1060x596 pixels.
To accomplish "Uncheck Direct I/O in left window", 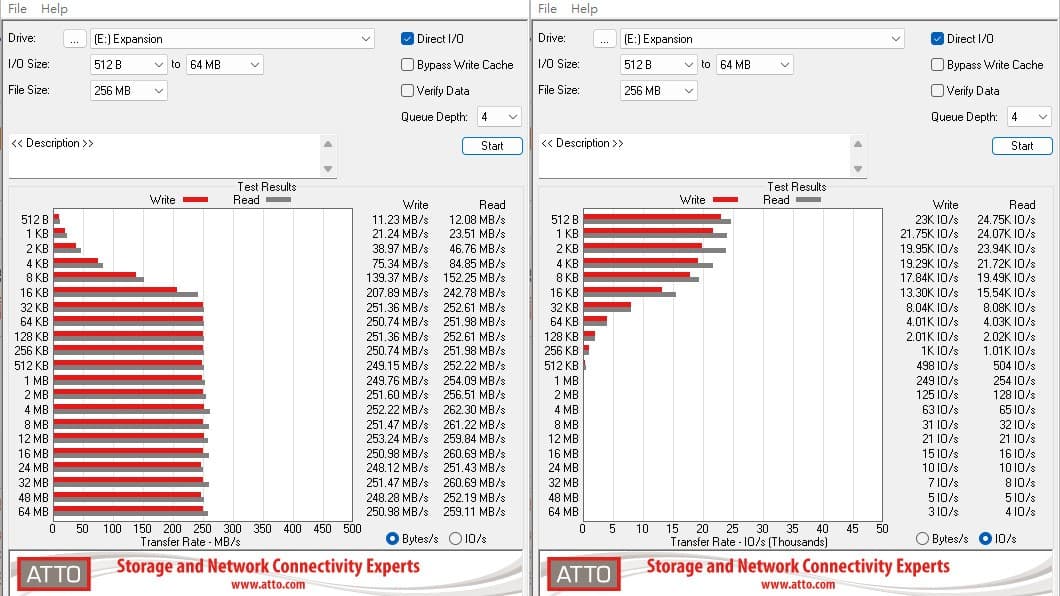I will [x=407, y=39].
